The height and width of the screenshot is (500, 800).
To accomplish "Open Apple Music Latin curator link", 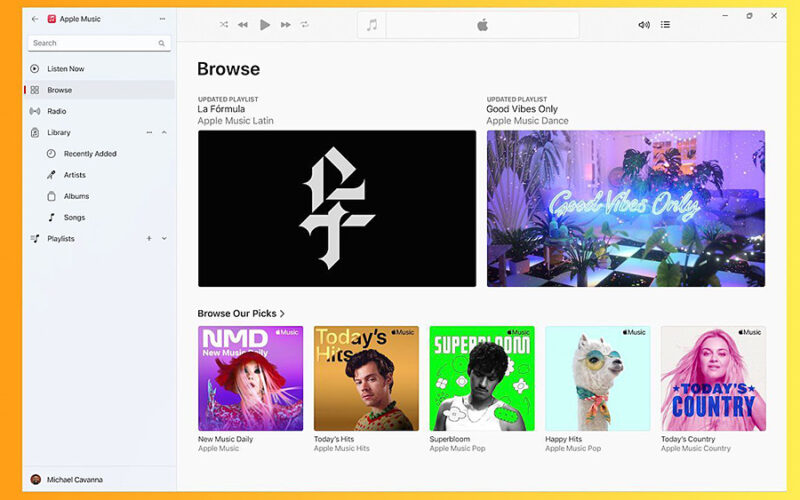I will click(x=235, y=121).
